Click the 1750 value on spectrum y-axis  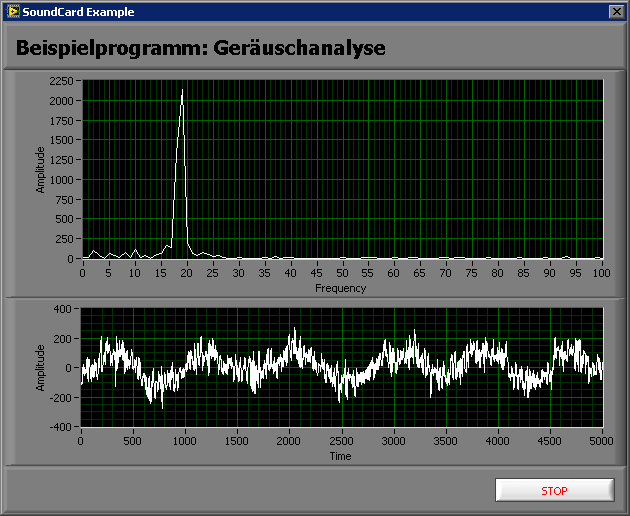61,121
